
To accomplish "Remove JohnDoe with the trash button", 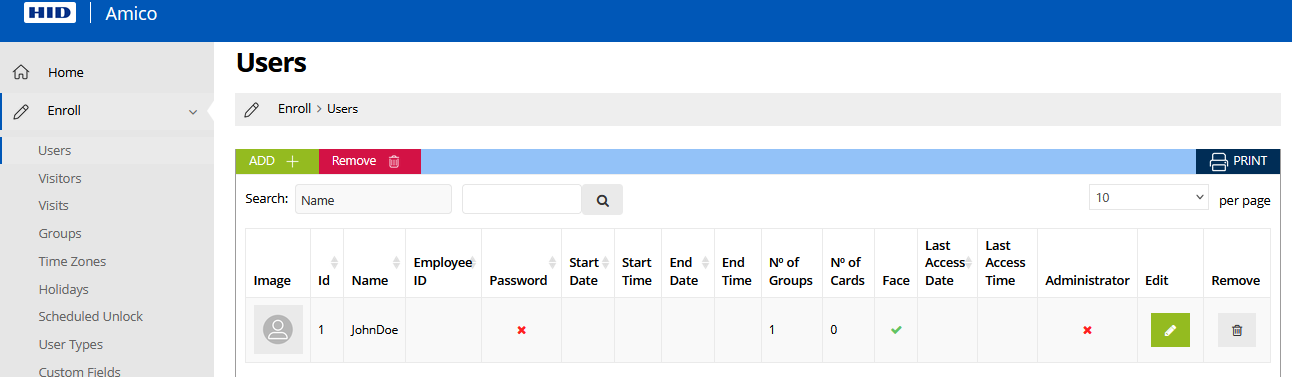I will tap(1236, 330).
